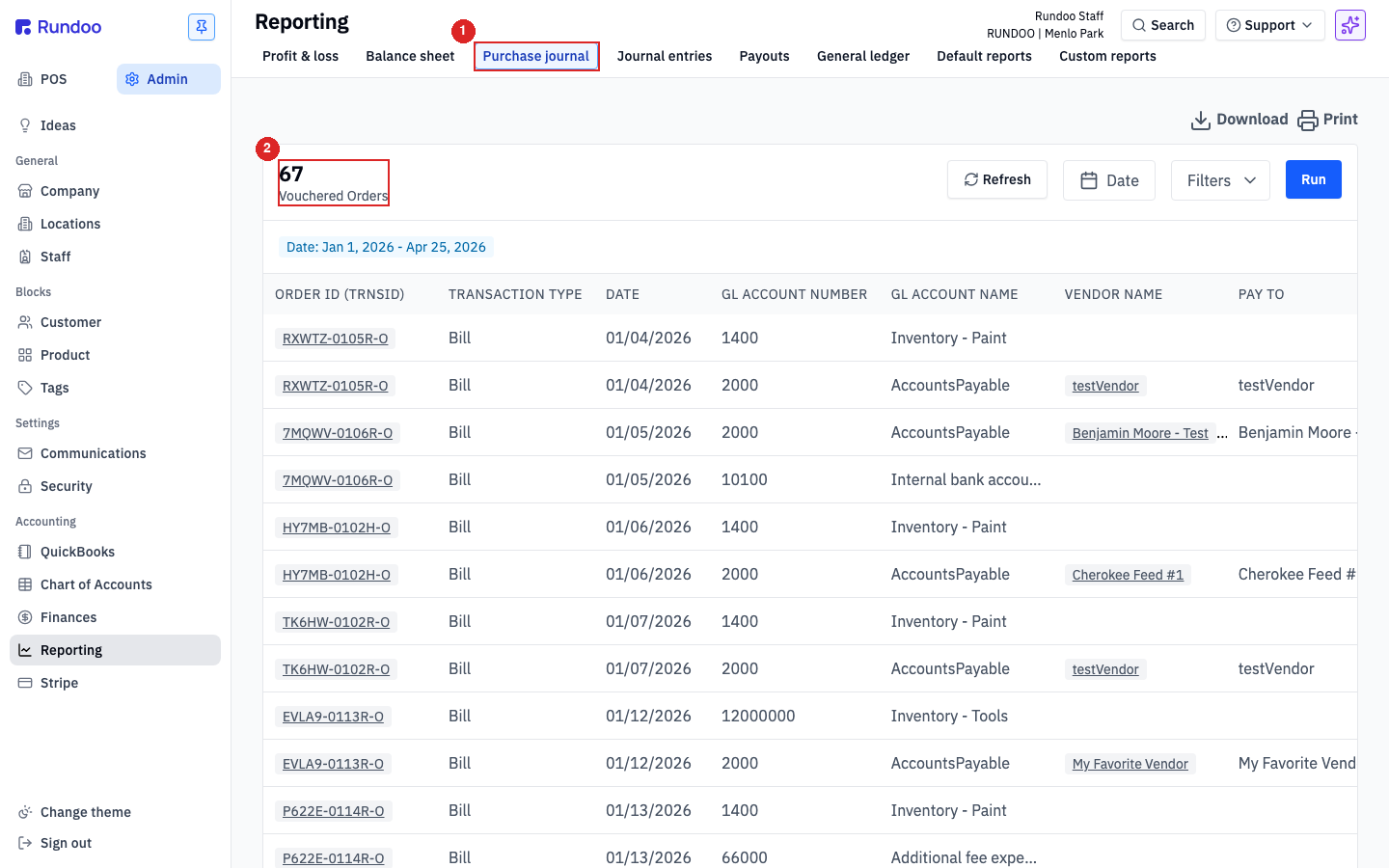This screenshot has width=1389, height=868.
Task: Click the 66000 GL account number cell
Action: click(x=745, y=857)
